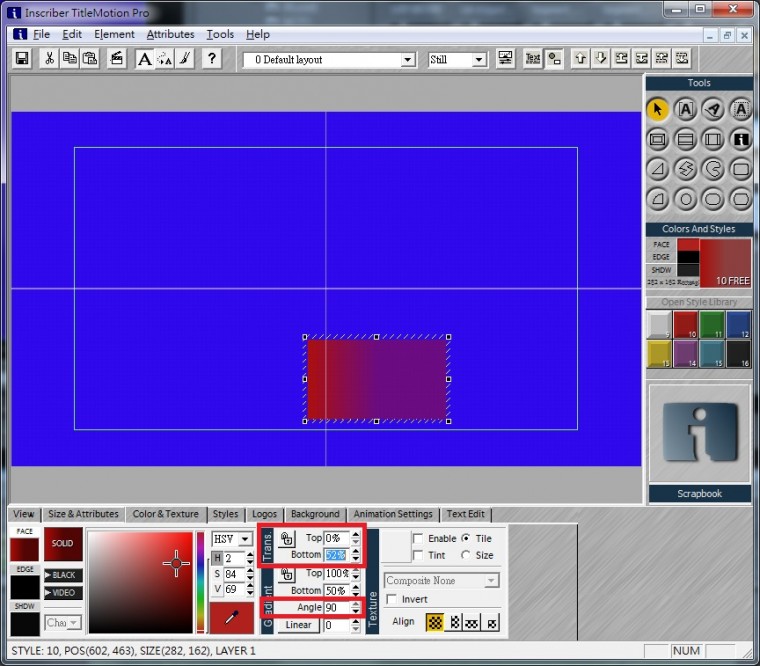Select the oval shape tool

coord(713,199)
